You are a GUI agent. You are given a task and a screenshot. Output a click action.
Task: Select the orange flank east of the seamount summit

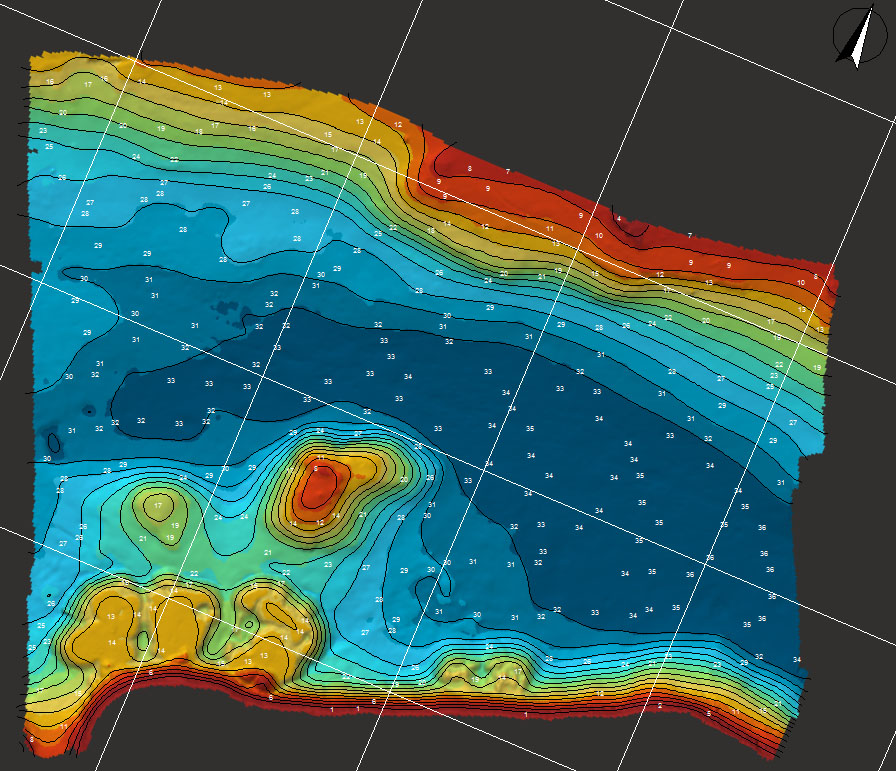(x=362, y=470)
